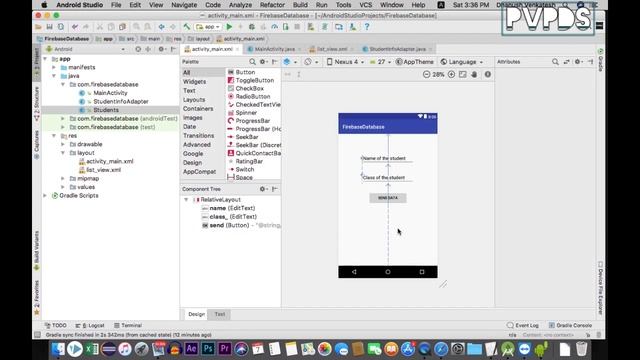Viewport: 640px width, 360px height.
Task: Open the screen orientation dropdown
Action: [x=311, y=62]
